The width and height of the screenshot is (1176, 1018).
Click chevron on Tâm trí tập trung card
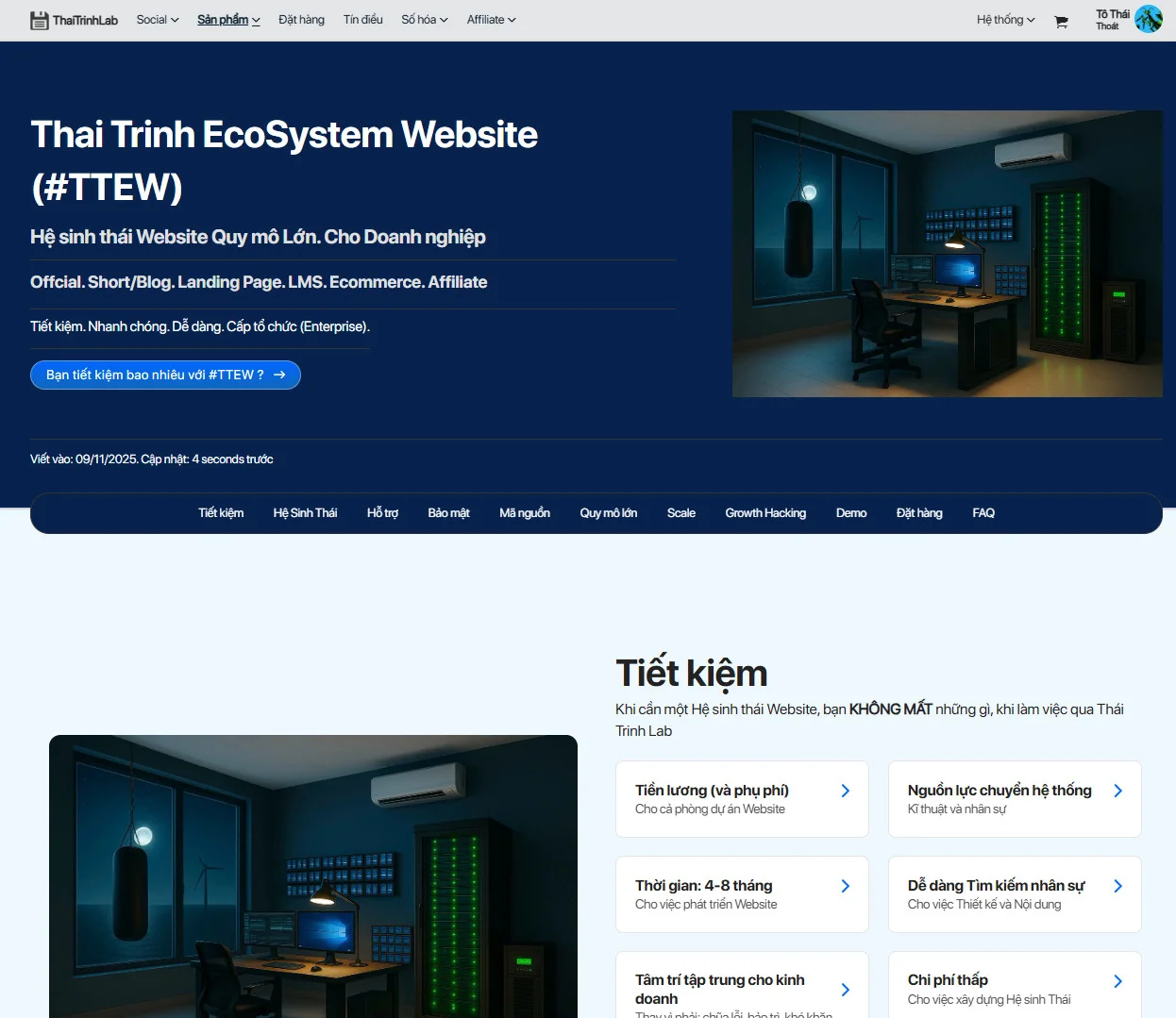[846, 990]
